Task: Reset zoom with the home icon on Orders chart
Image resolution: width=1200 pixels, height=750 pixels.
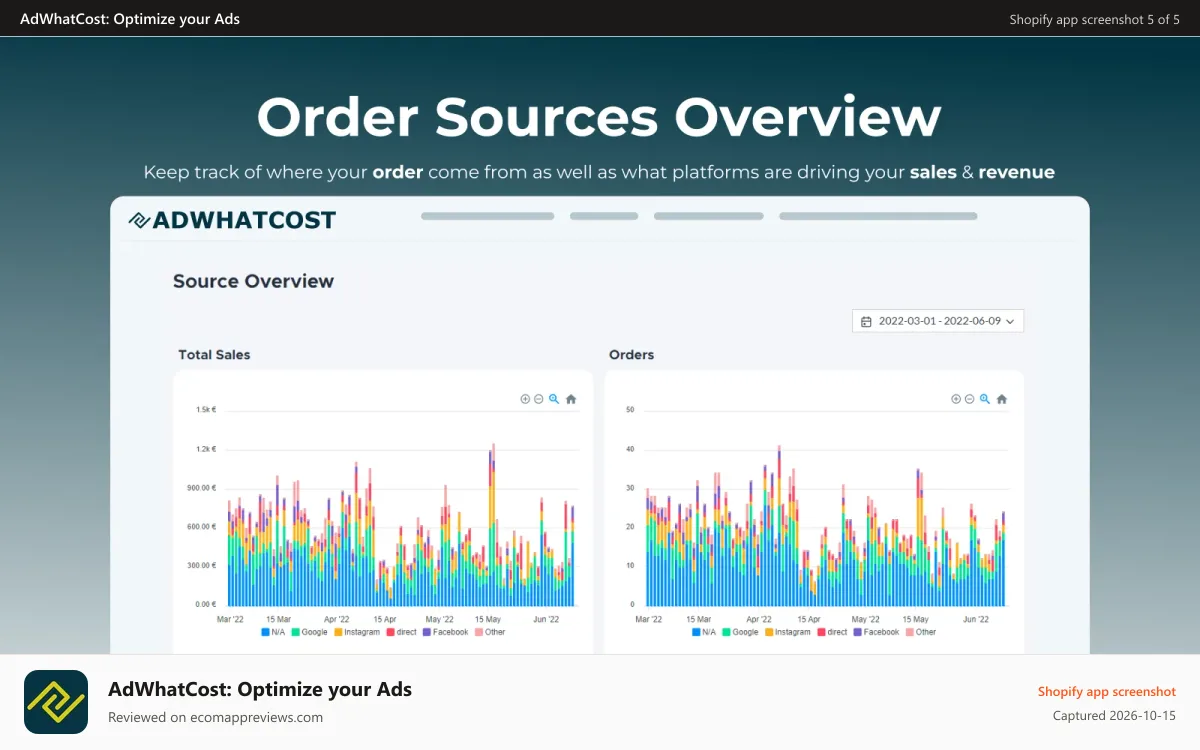Action: click(x=1002, y=399)
